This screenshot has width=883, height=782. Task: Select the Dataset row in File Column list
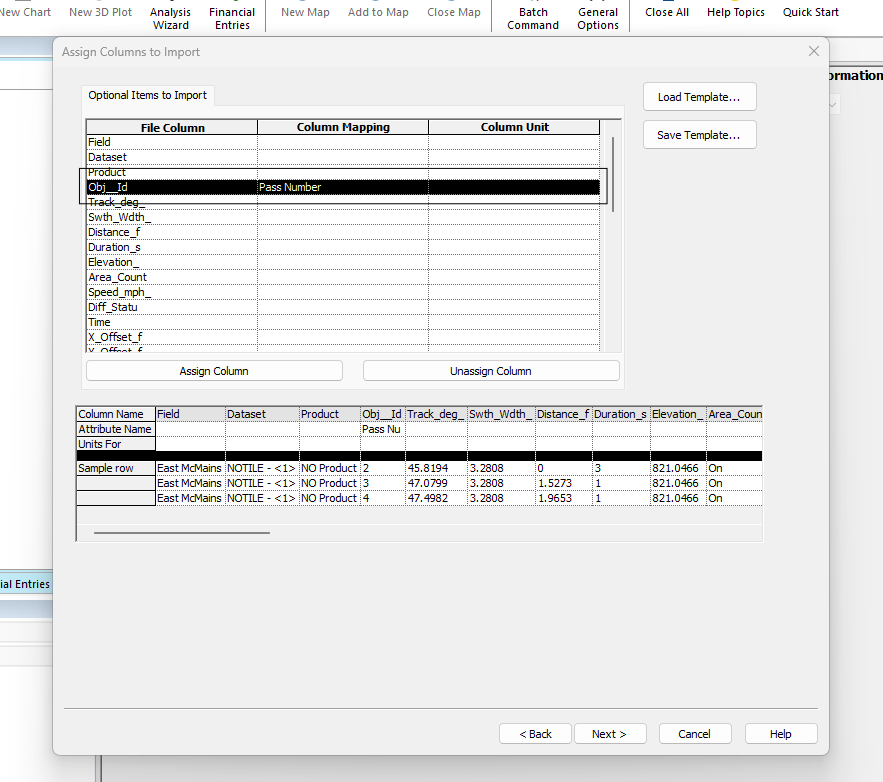coord(343,157)
